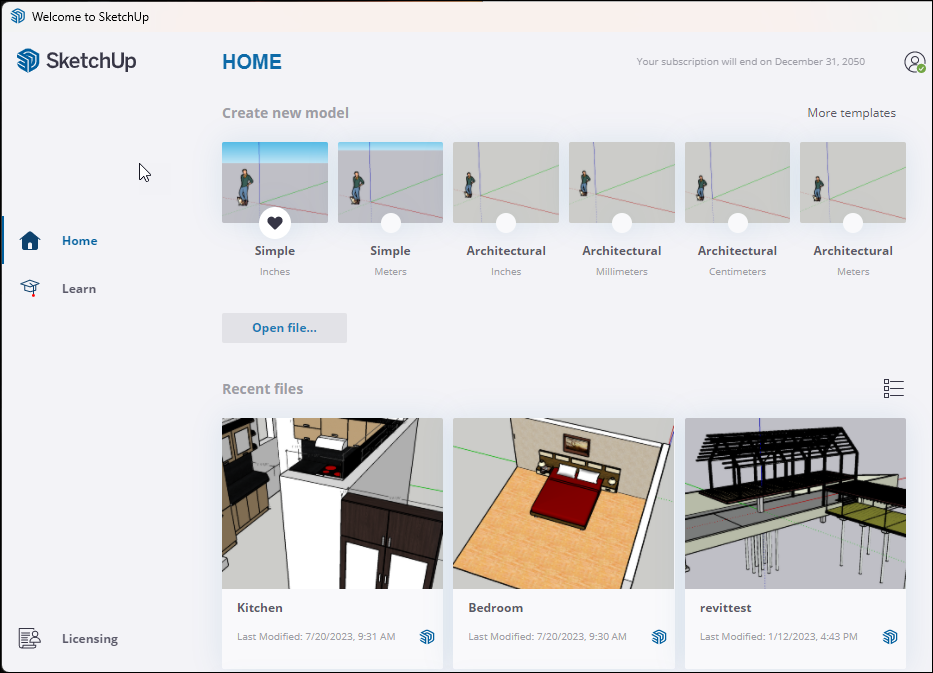Open the Kitchen recent file preview
Image resolution: width=933 pixels, height=673 pixels.
pyautogui.click(x=333, y=503)
